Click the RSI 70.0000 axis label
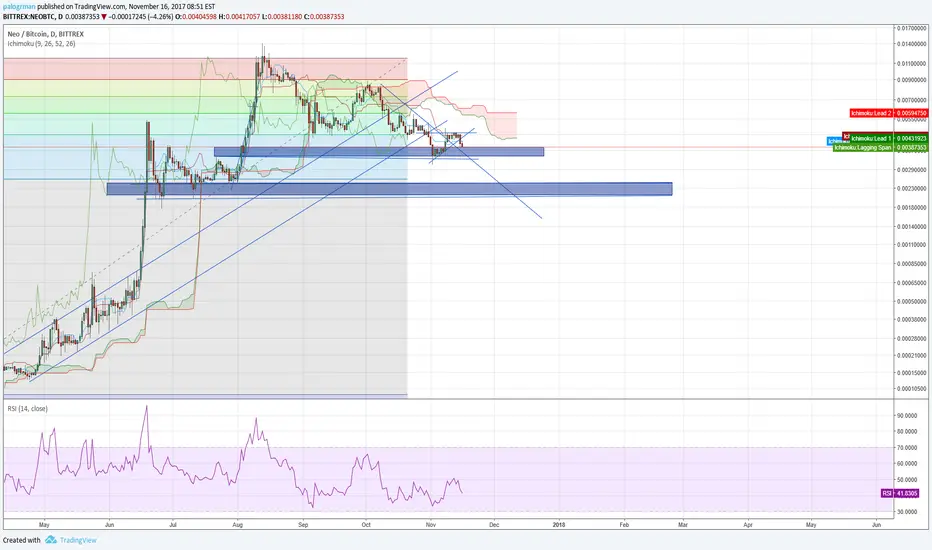The image size is (932, 550). click(x=907, y=448)
